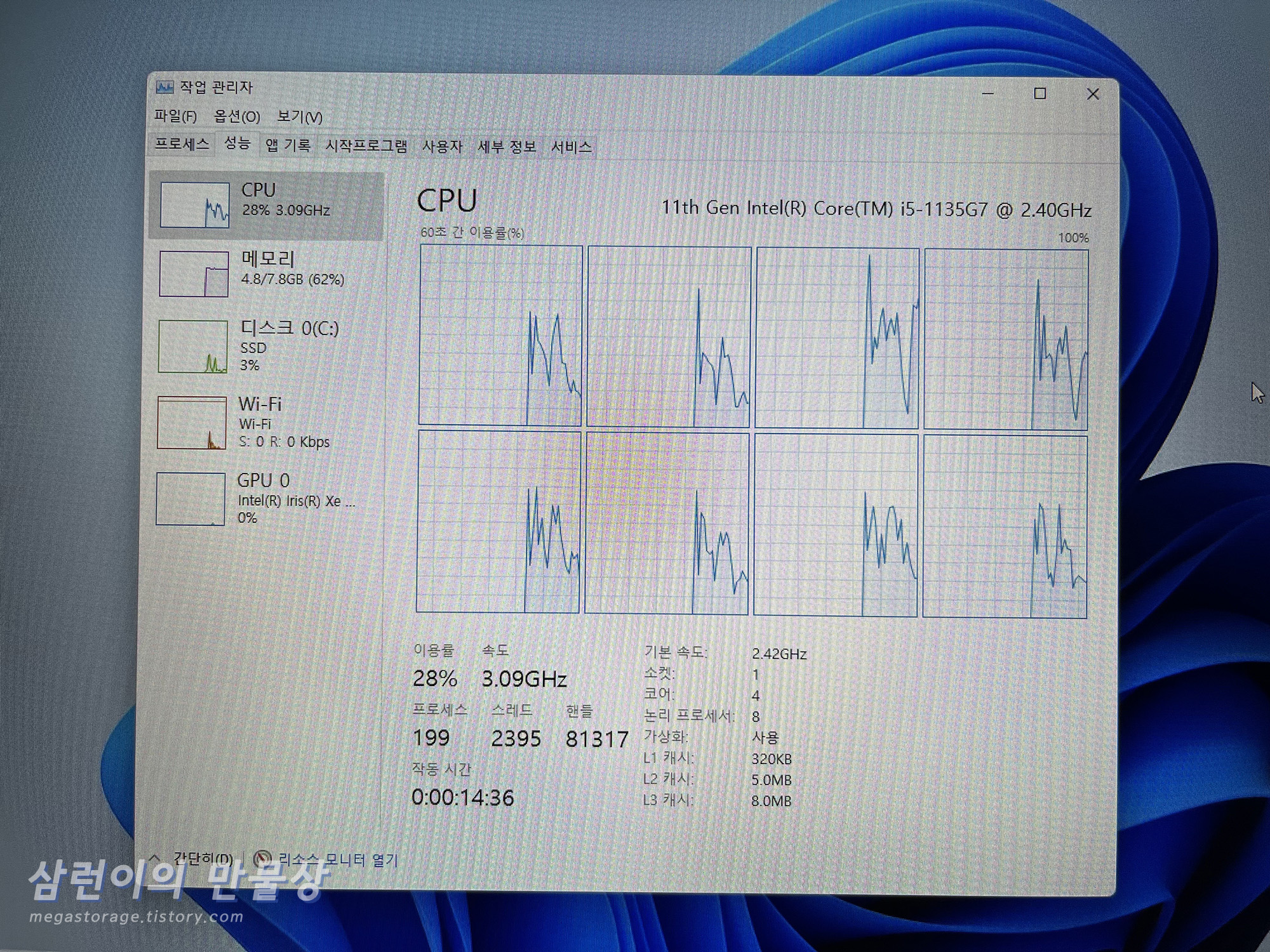Select the CPU usage thumbnail graph
Viewport: 1270px width, 952px height.
pos(194,205)
